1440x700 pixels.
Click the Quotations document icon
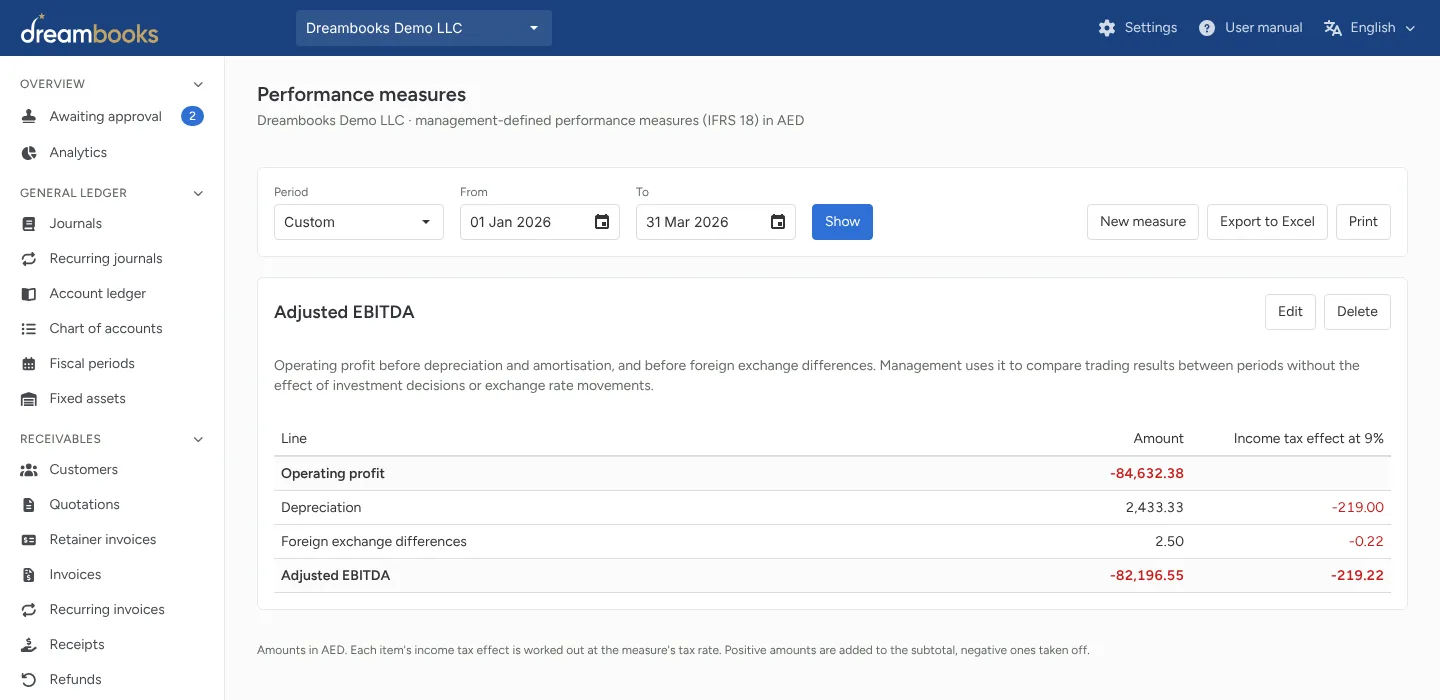(29, 504)
